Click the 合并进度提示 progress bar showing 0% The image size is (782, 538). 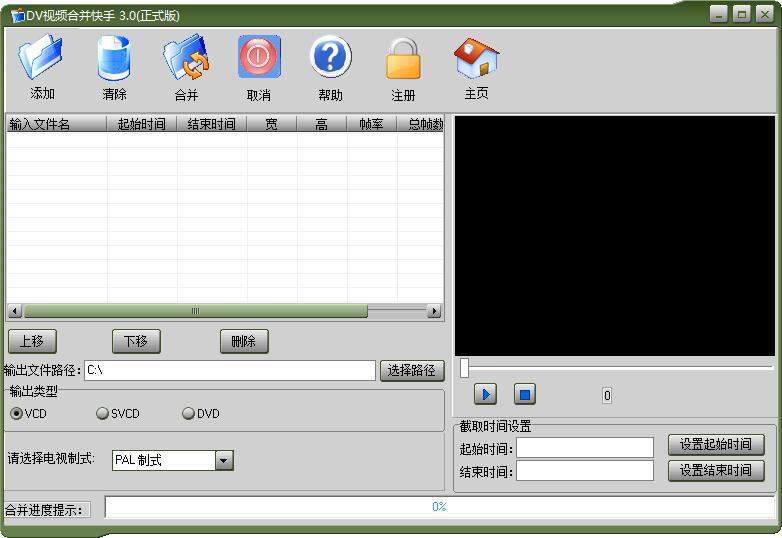pos(439,507)
